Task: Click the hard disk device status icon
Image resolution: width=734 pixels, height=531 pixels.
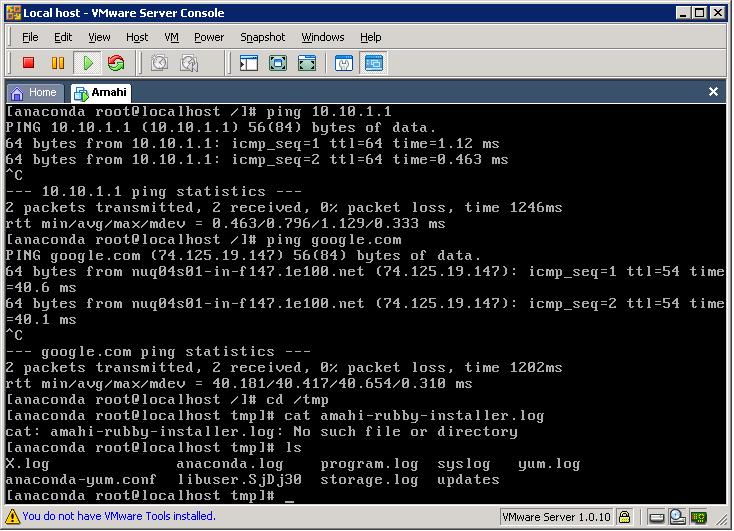Action: pyautogui.click(x=656, y=517)
